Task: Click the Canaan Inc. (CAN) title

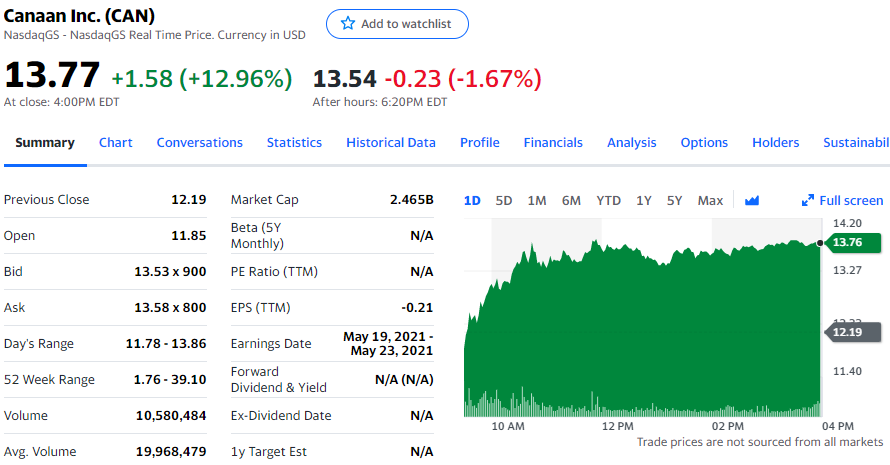Action: (x=79, y=16)
